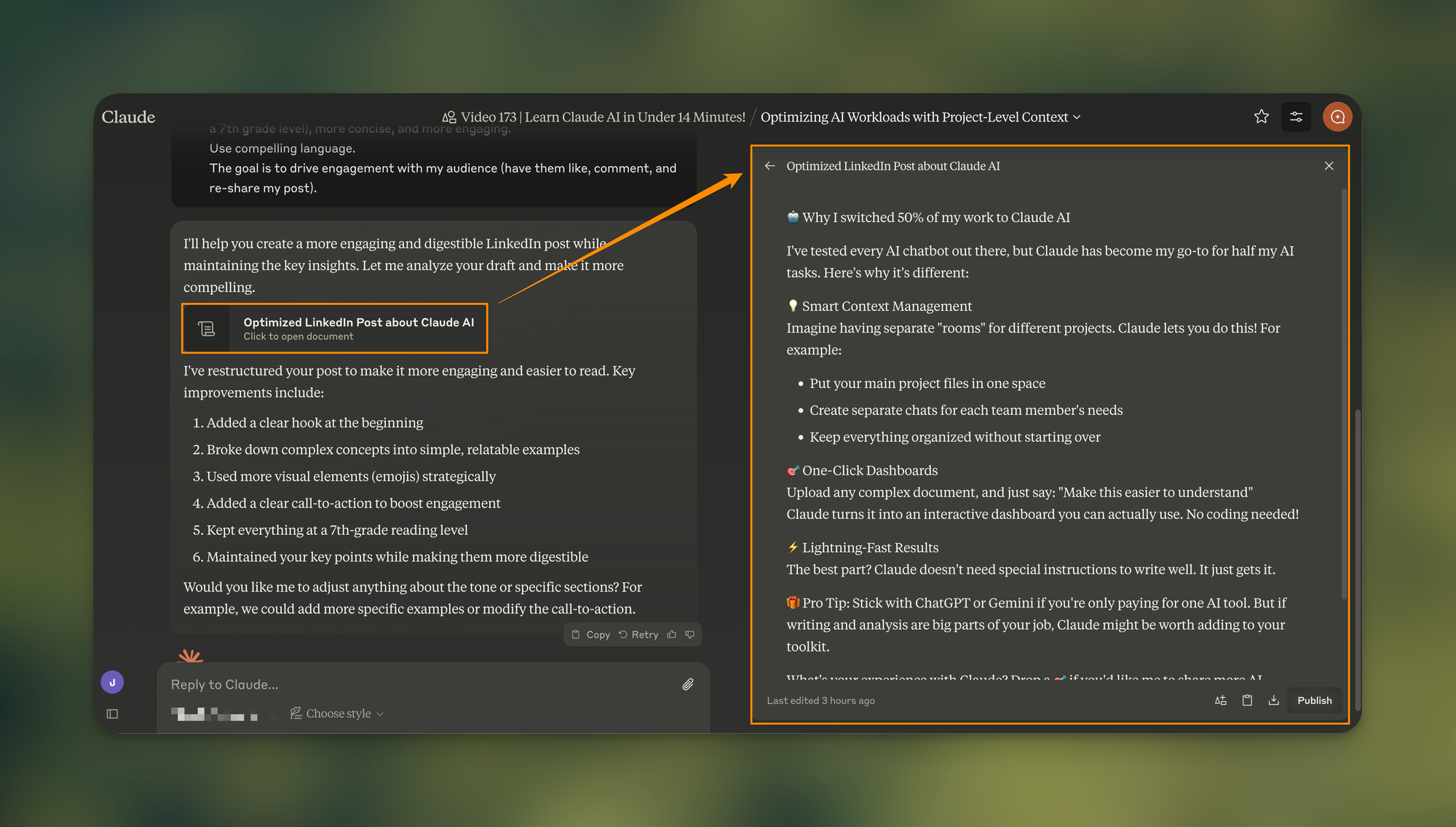1456x827 pixels.
Task: Copy artifact with clipboard icon
Action: coord(1247,700)
